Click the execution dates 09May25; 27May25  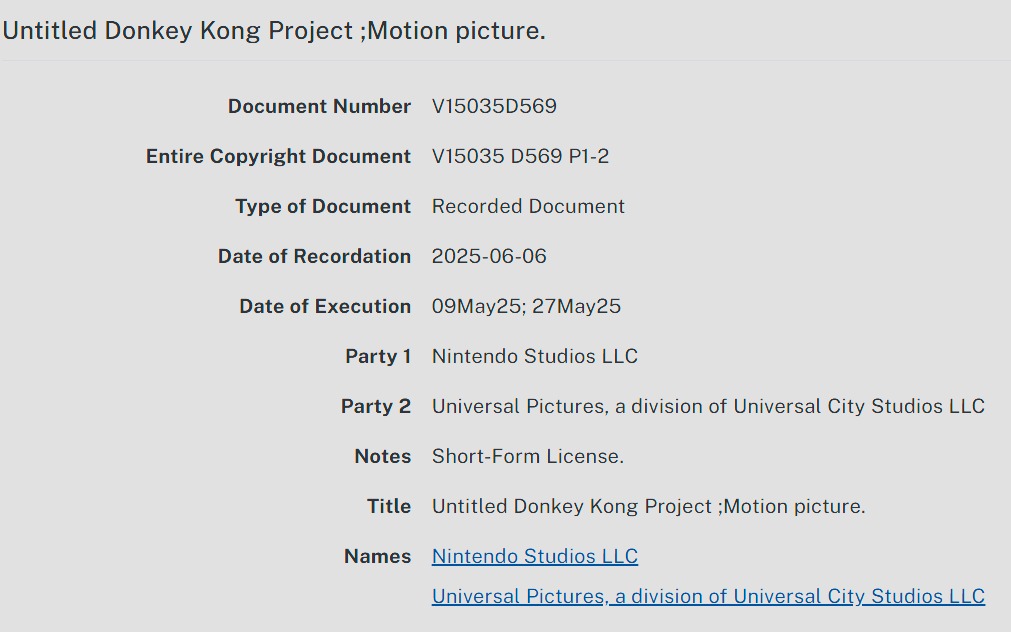(526, 306)
